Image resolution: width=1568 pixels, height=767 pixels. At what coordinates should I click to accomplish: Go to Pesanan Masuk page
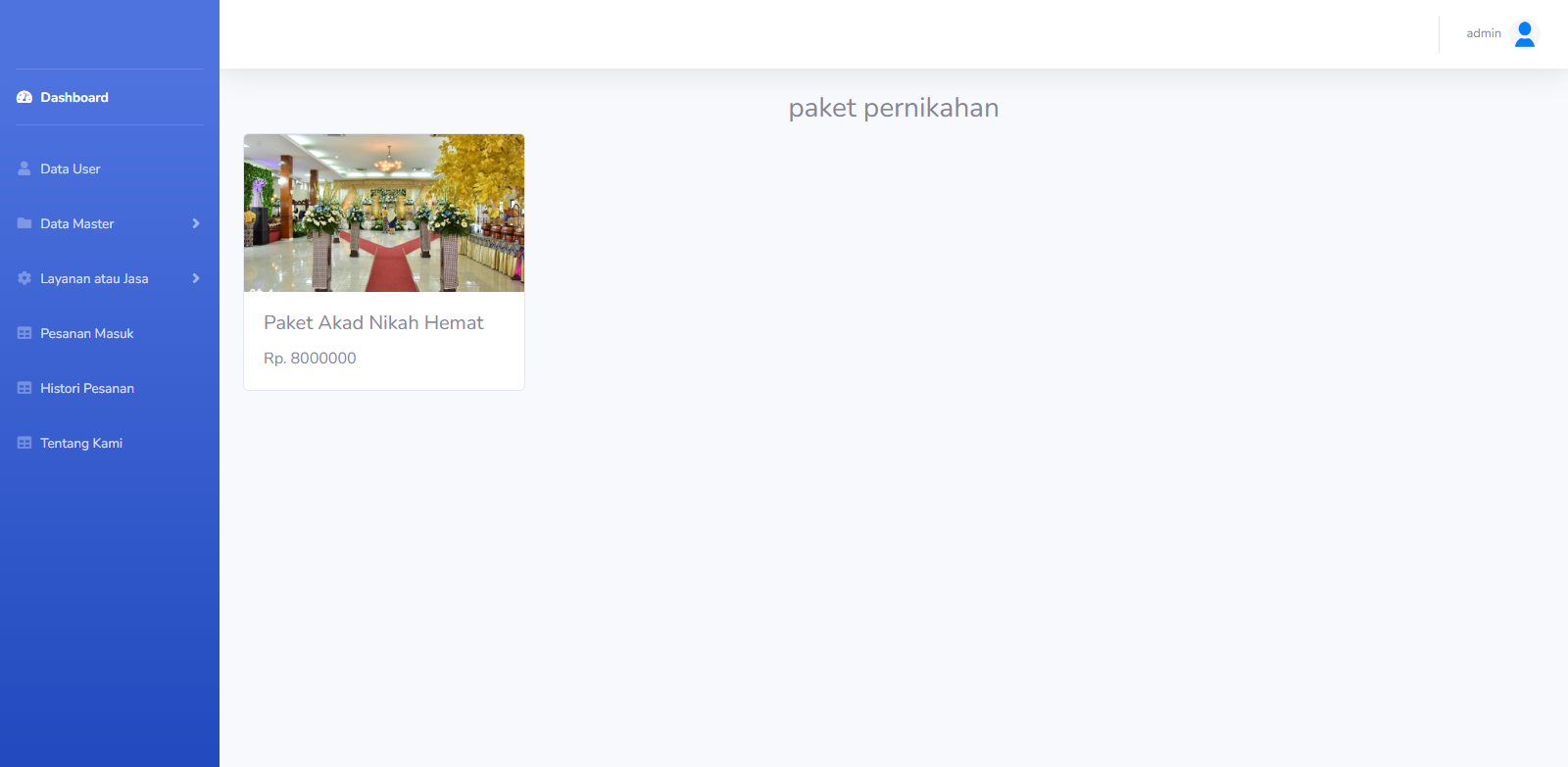(x=110, y=333)
